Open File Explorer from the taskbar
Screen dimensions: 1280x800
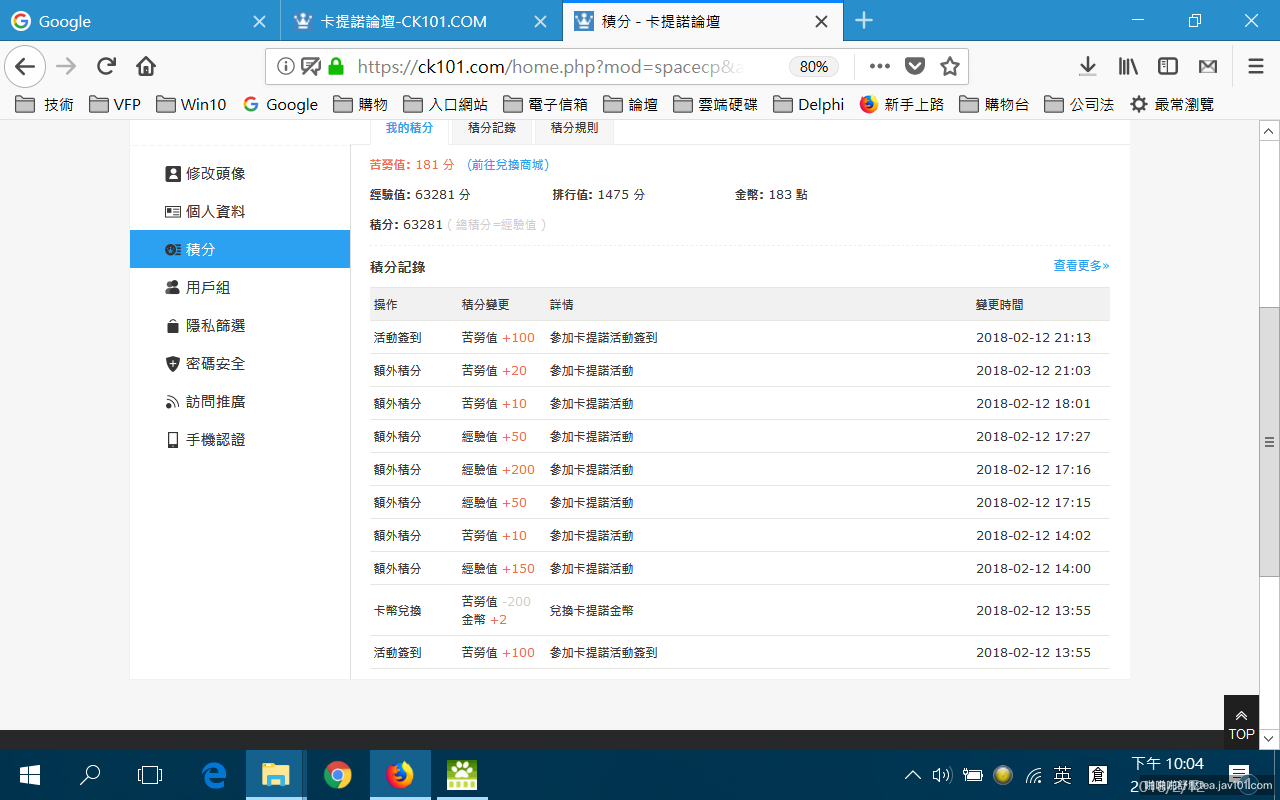[275, 775]
